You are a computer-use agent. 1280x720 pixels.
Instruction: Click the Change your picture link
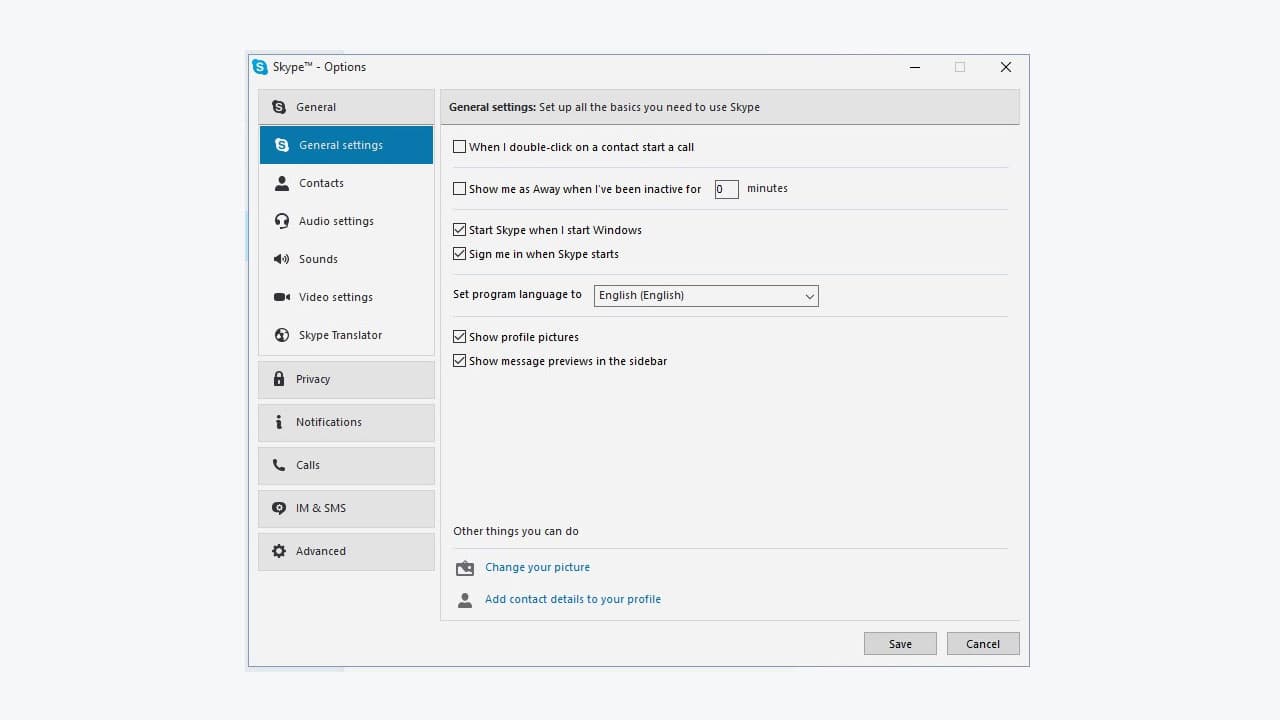[537, 567]
